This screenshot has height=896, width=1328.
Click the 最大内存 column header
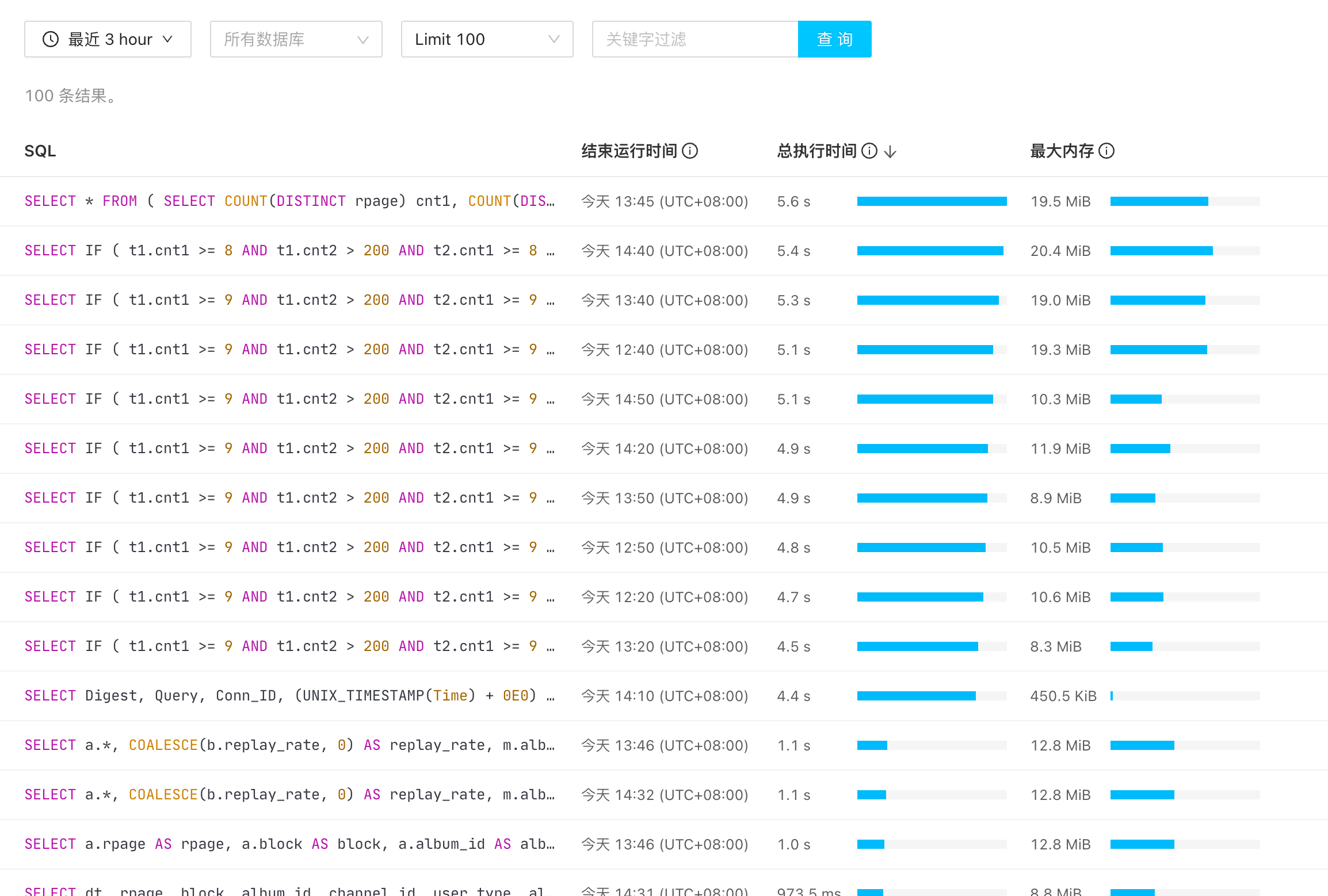pyautogui.click(x=1062, y=151)
